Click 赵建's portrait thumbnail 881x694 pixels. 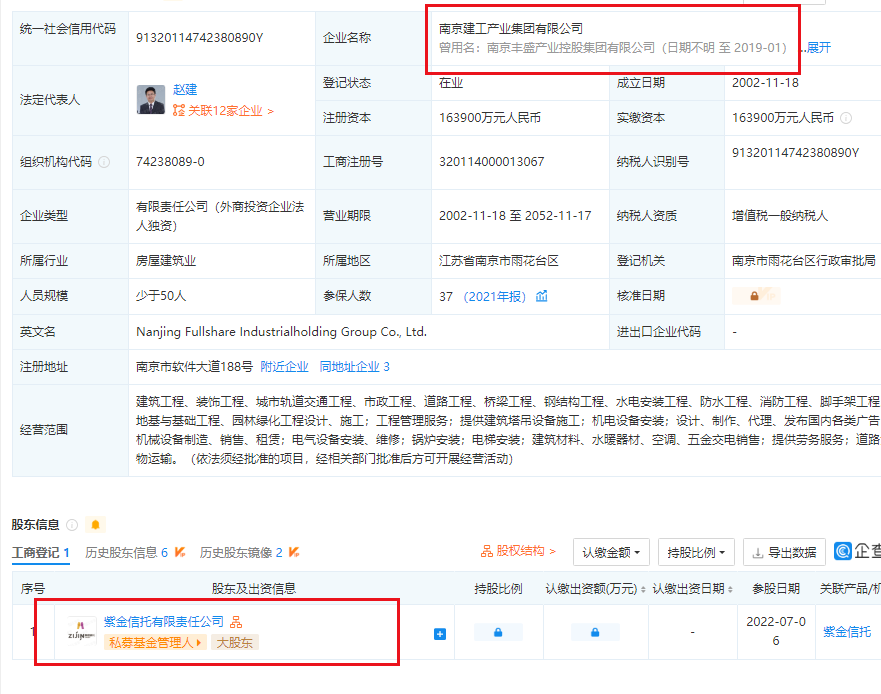(x=151, y=99)
